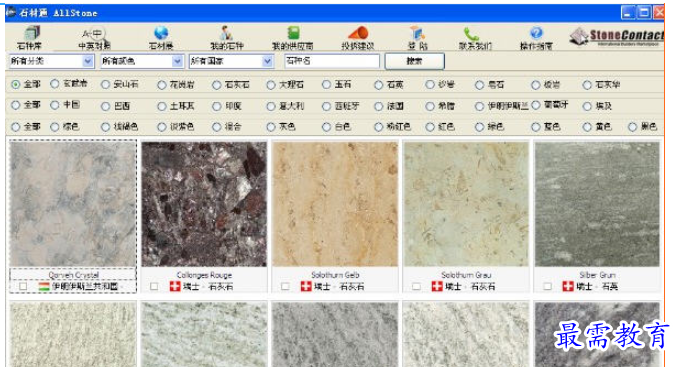678x367 pixels.
Task: Open the Collonges Rouge stone thumbnail
Action: click(x=204, y=204)
